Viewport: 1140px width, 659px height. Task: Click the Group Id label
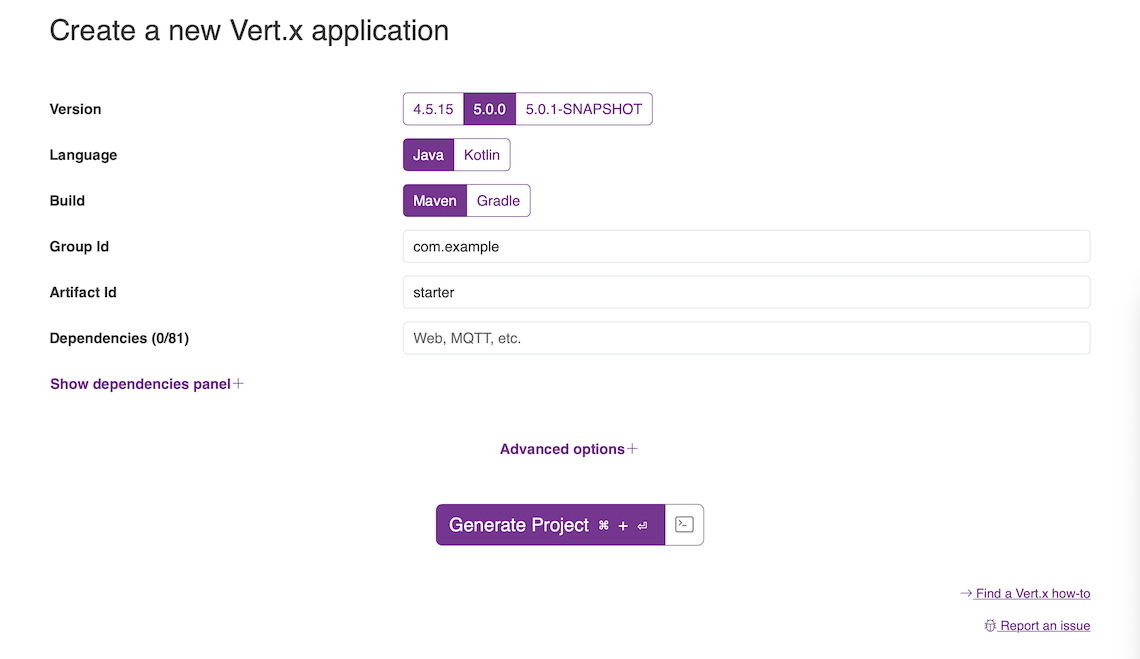tap(79, 247)
